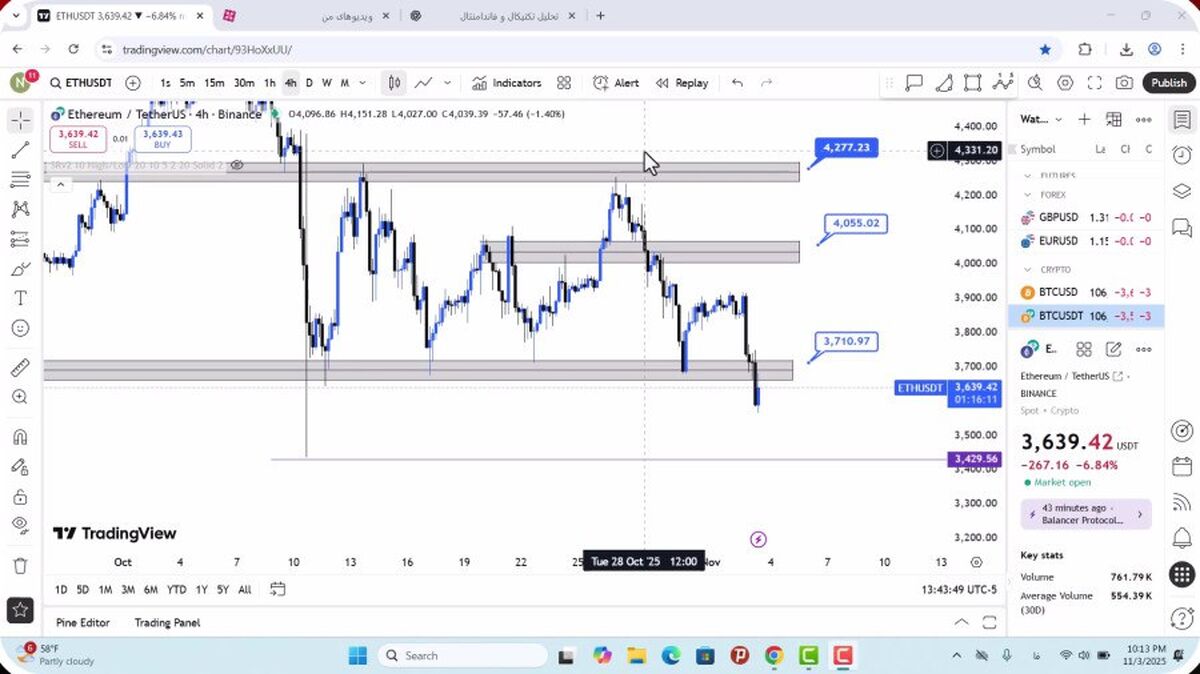Open the Watchlist name dropdown
1200x674 pixels.
coord(1041,119)
